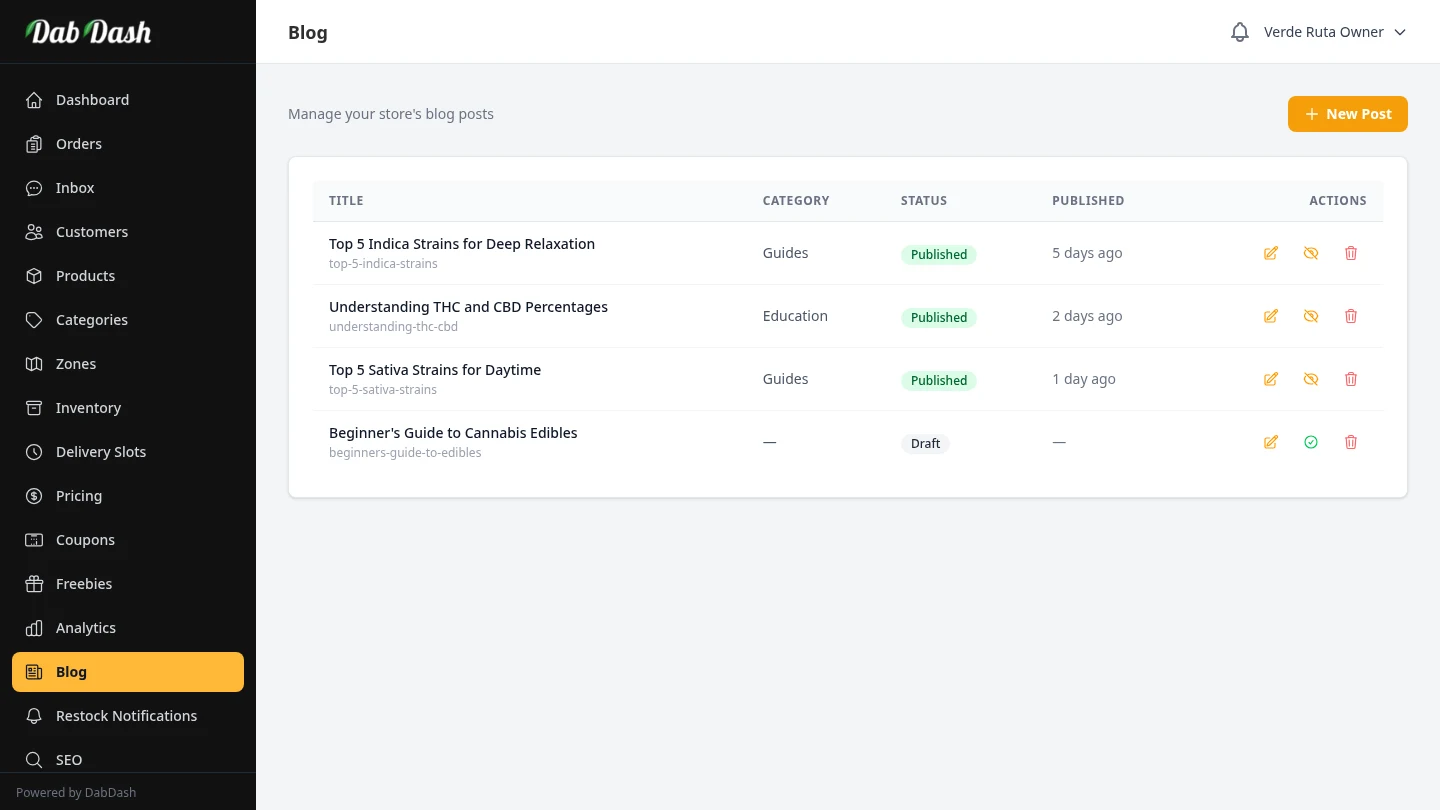Viewport: 1440px width, 810px height.
Task: Open the Verde Ruta Owner account dropdown
Action: [1334, 32]
